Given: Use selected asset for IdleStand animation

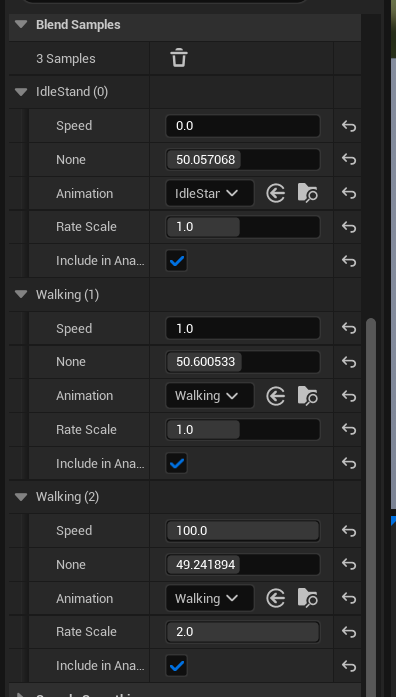Looking at the screenshot, I should [x=276, y=194].
